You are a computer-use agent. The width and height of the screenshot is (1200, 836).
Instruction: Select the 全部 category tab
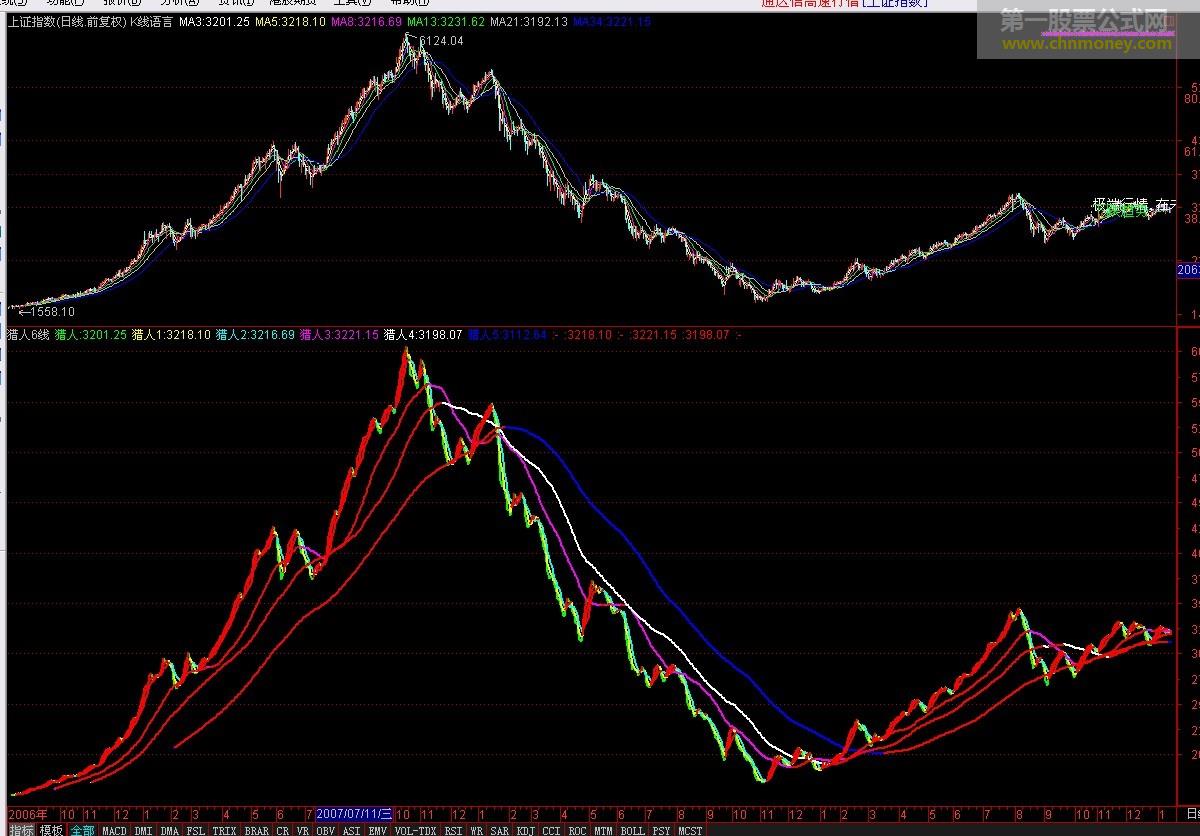[82, 830]
